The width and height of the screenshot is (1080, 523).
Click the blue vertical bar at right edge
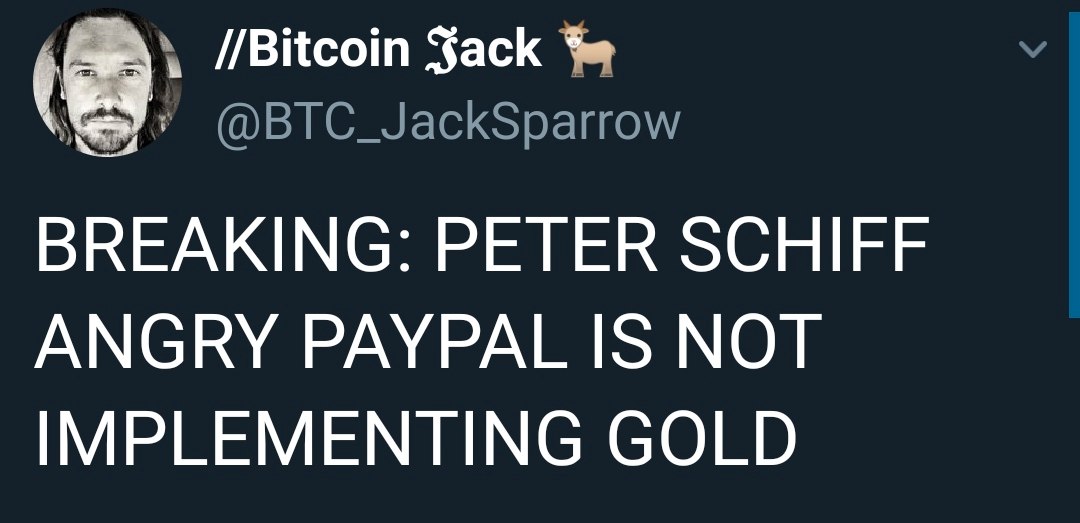click(1074, 164)
